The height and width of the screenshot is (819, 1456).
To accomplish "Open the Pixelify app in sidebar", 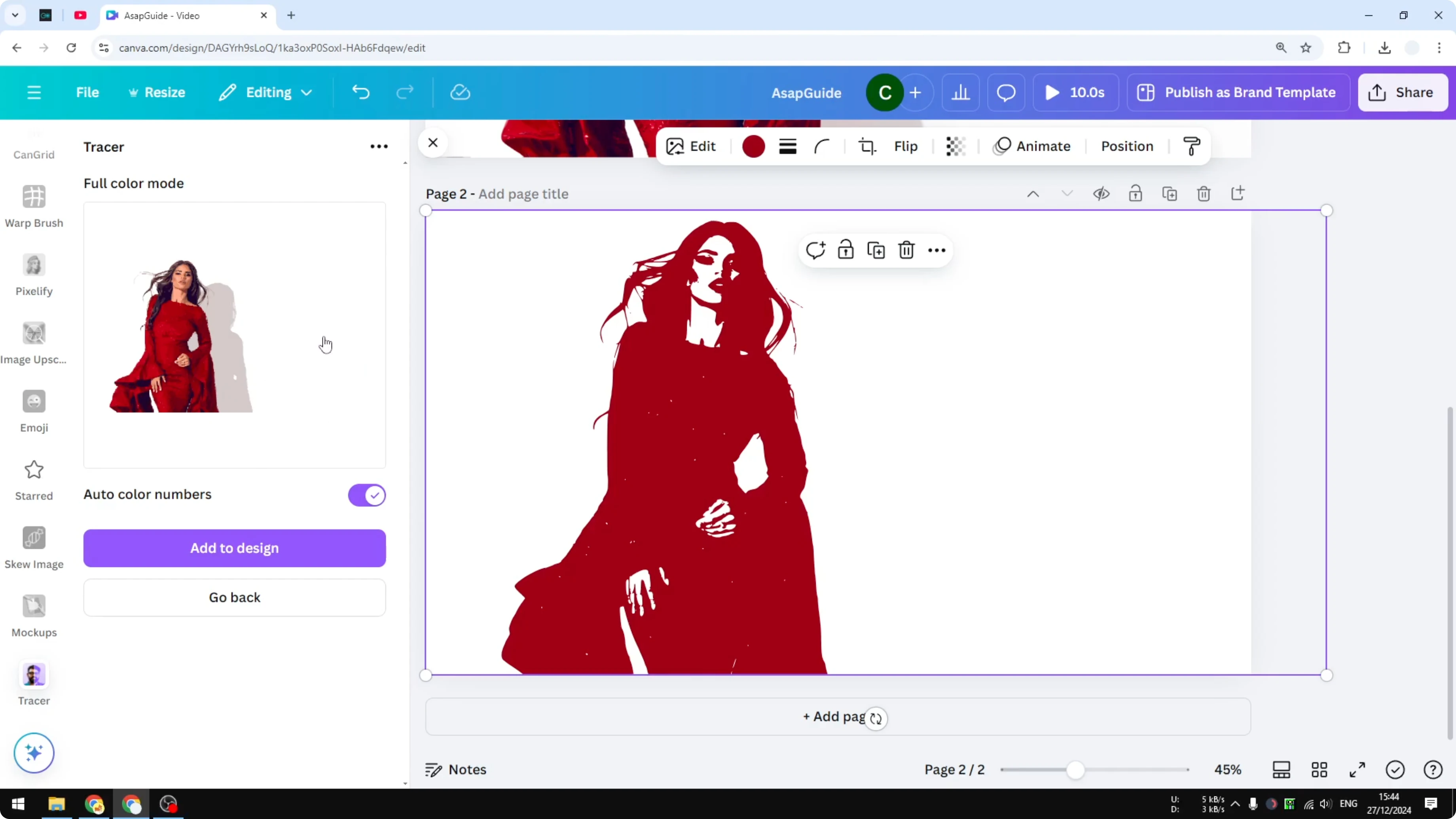I will click(x=34, y=275).
